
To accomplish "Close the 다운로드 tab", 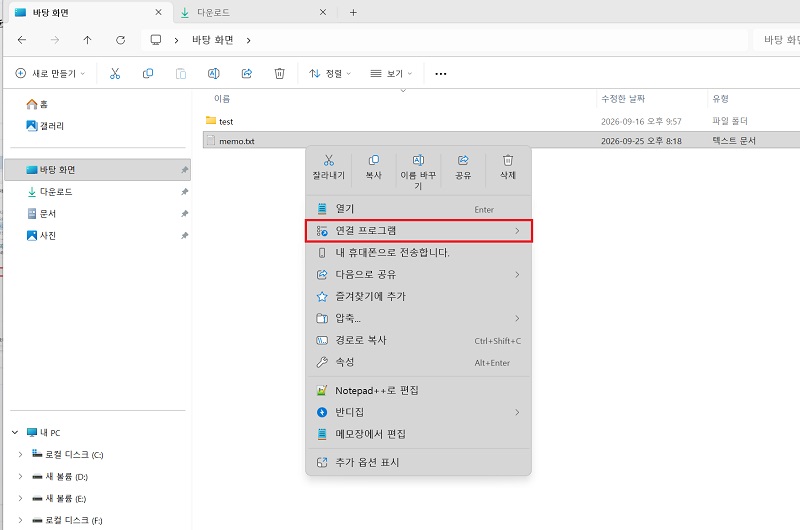I will [322, 12].
